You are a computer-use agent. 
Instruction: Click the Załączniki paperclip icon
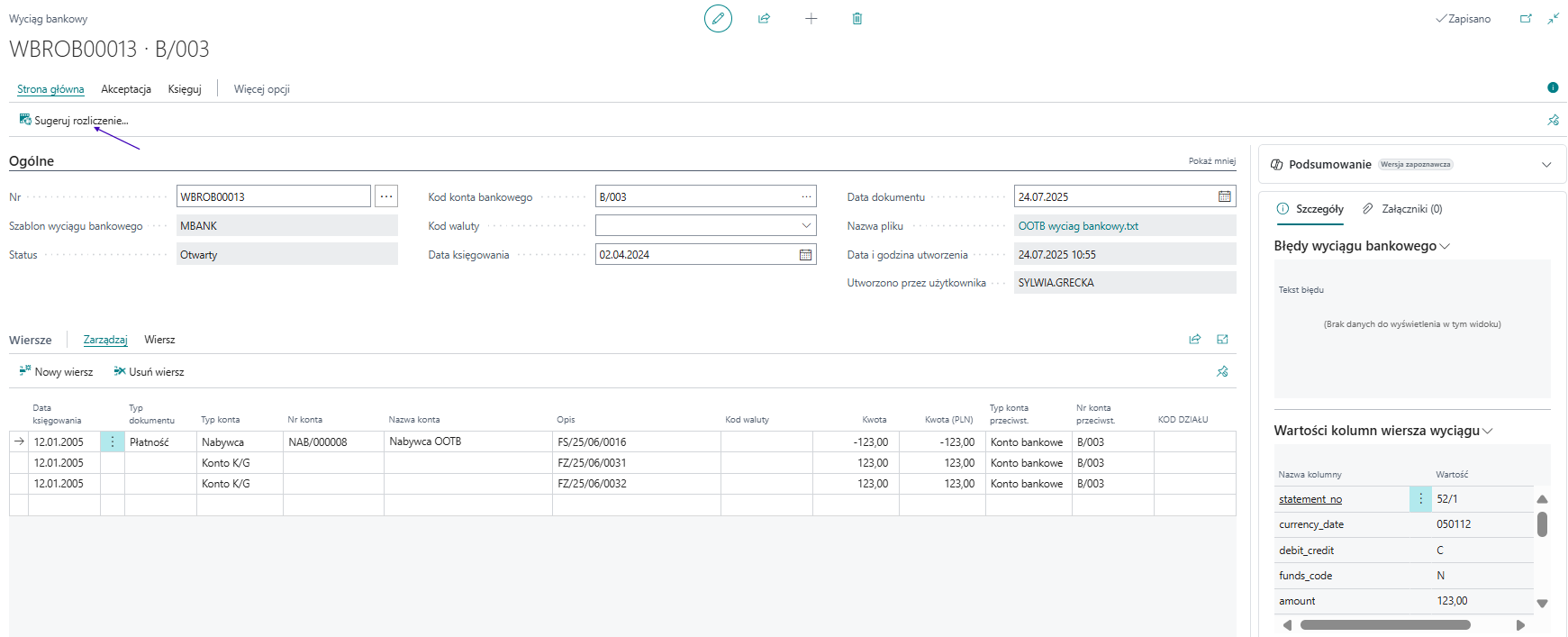point(1368,208)
